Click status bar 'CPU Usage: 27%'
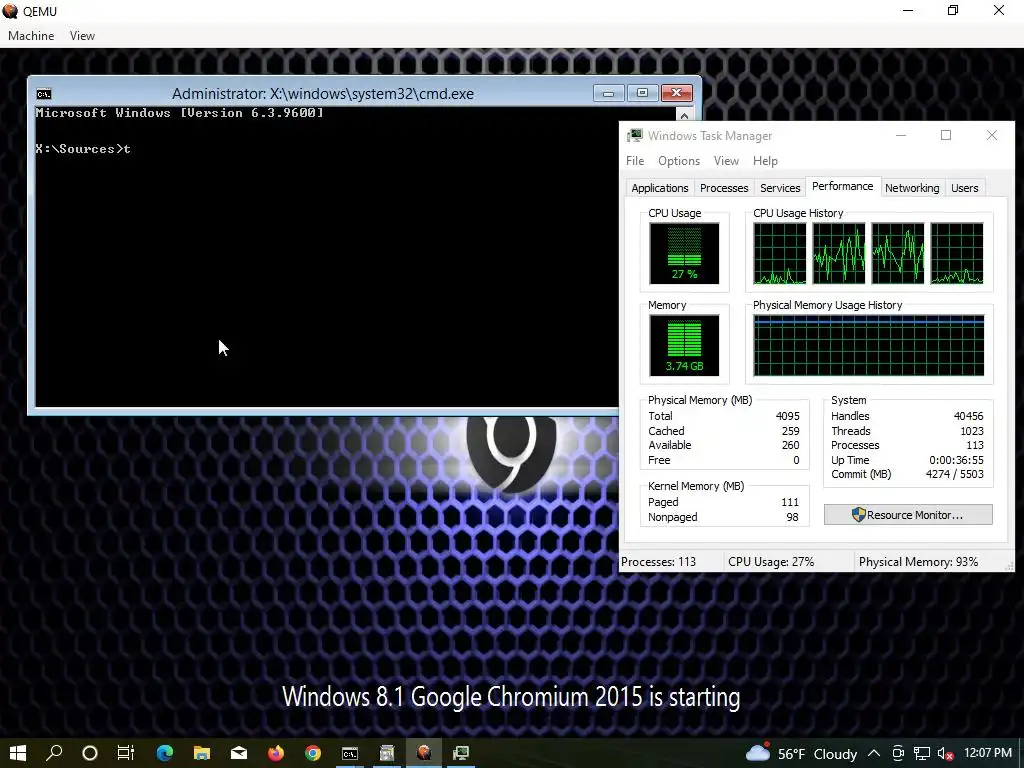The height and width of the screenshot is (768, 1024). tap(771, 562)
